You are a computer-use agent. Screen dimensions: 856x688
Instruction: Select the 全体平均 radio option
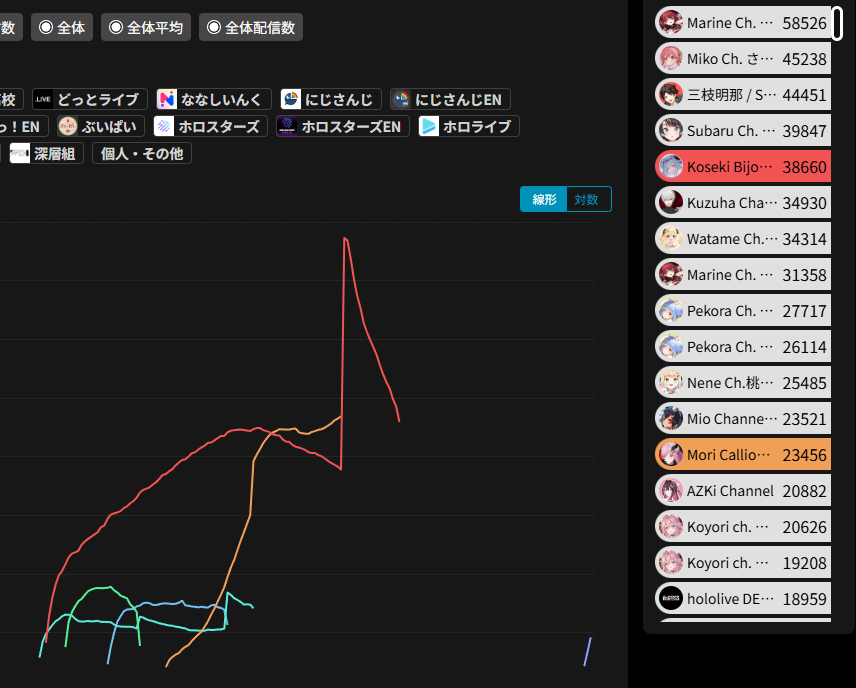[146, 27]
